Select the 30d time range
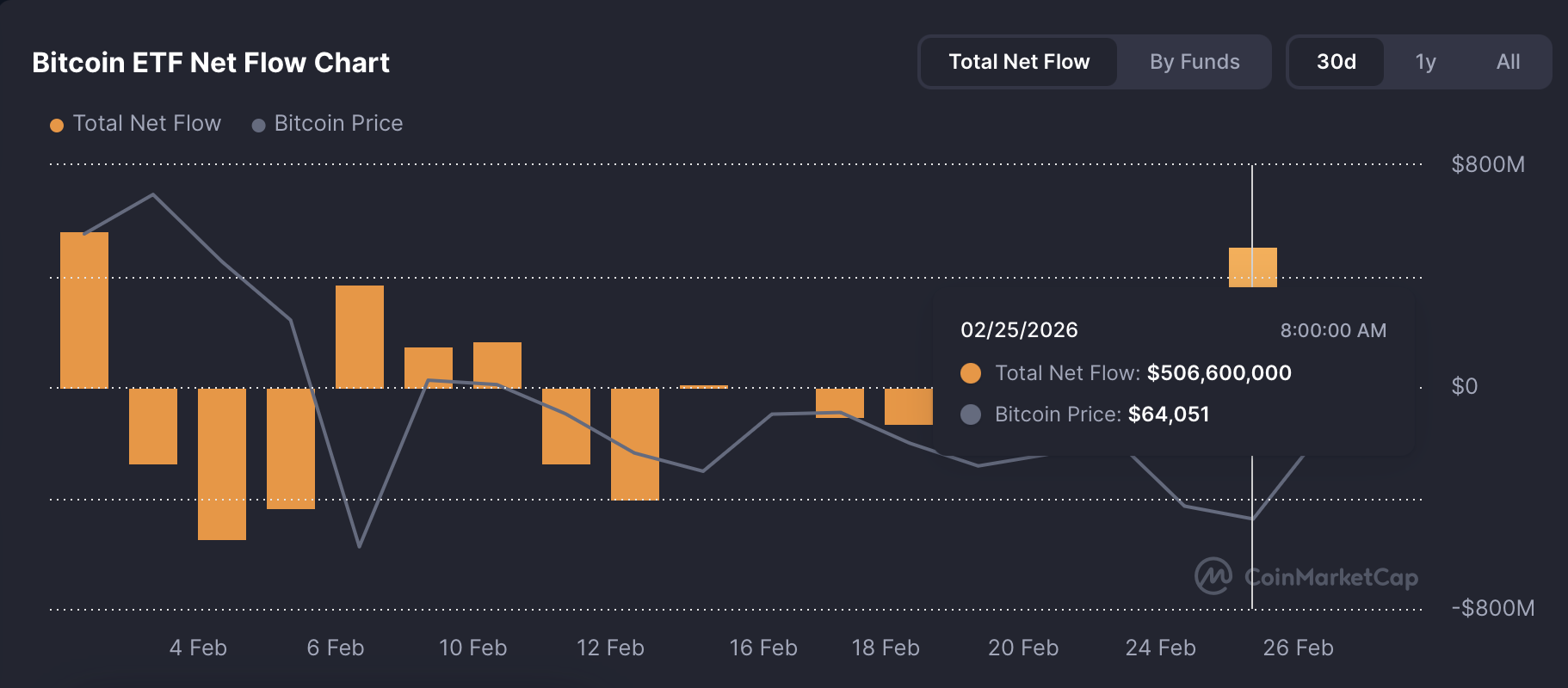Image resolution: width=1568 pixels, height=688 pixels. tap(1336, 62)
